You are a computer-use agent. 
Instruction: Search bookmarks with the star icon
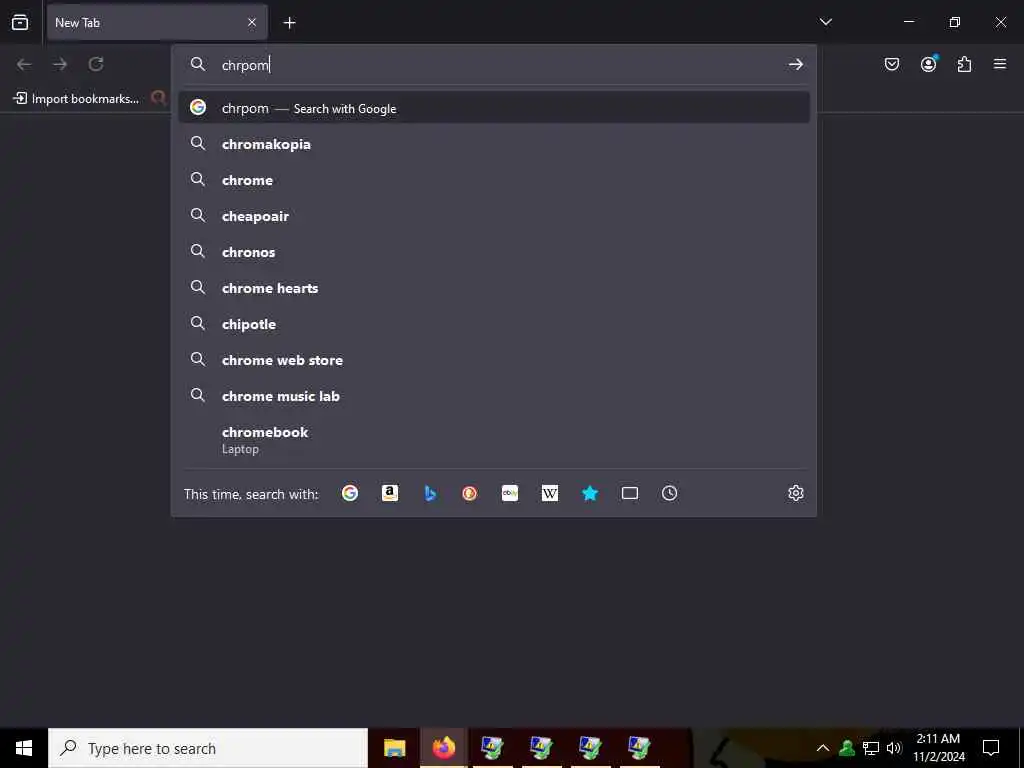tap(590, 493)
